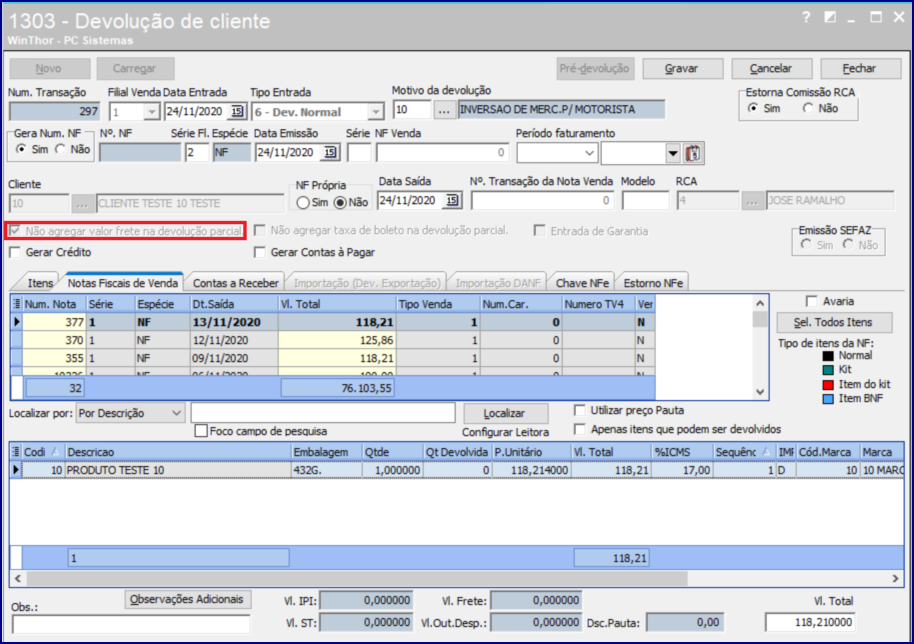914x644 pixels.
Task: Open calendar picker for Data Emissão
Action: click(330, 153)
